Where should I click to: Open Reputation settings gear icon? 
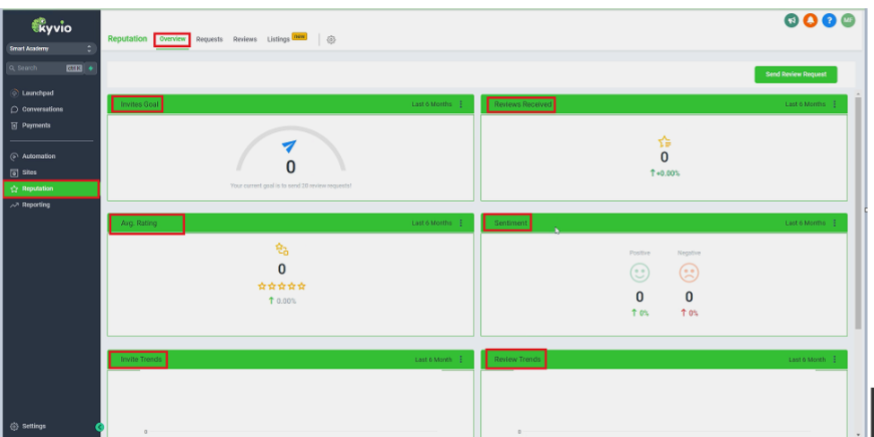(331, 40)
